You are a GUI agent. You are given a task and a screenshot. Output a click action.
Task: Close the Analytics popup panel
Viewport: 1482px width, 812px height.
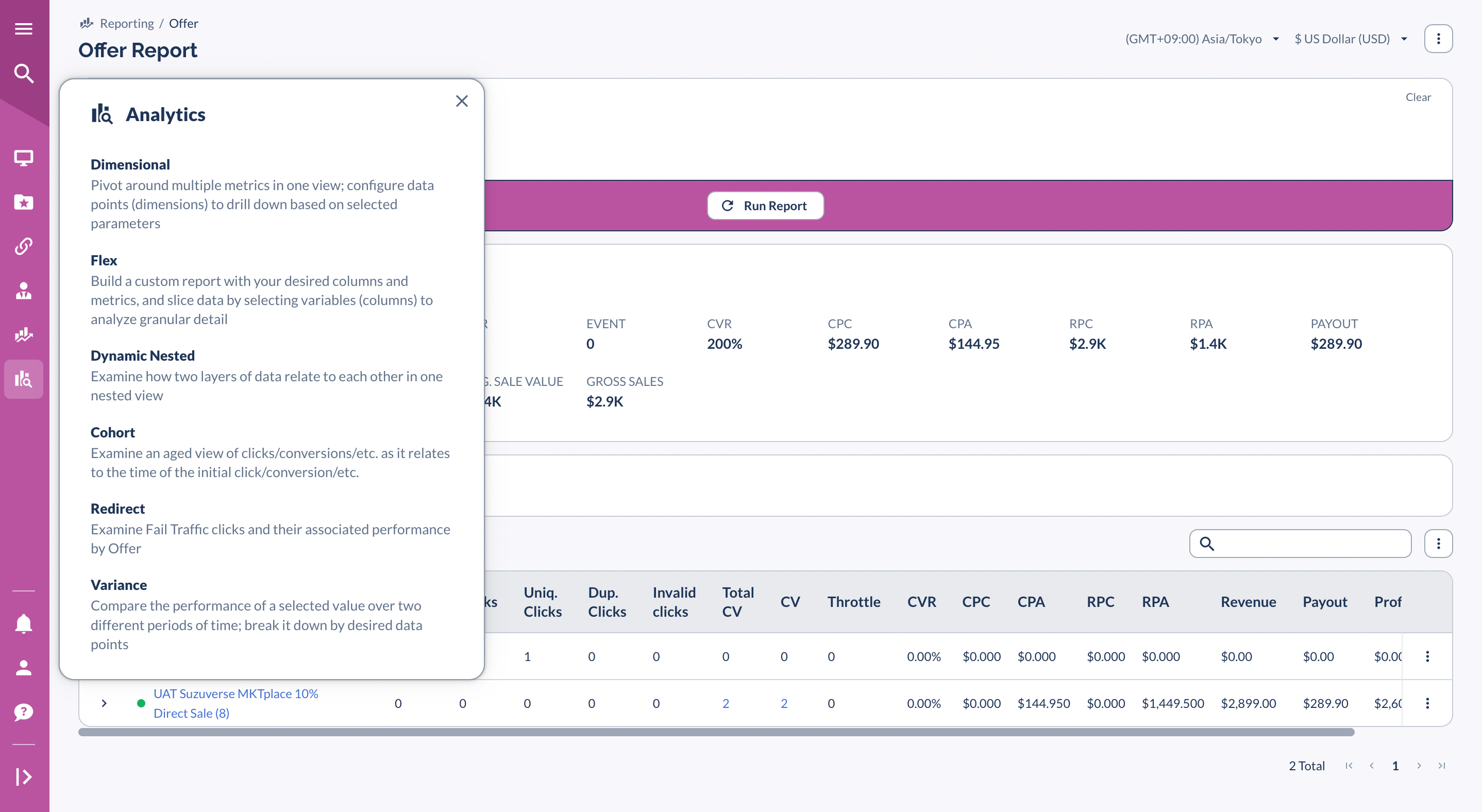pyautogui.click(x=461, y=101)
